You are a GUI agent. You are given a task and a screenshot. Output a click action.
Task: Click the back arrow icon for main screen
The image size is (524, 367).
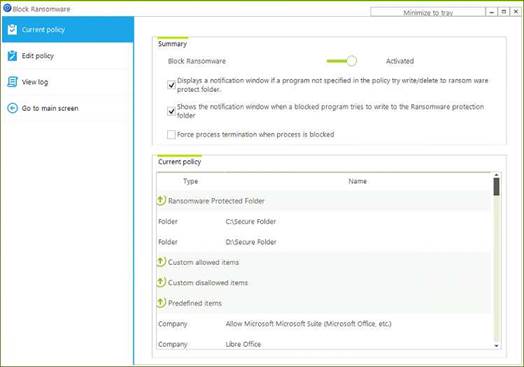pyautogui.click(x=12, y=108)
